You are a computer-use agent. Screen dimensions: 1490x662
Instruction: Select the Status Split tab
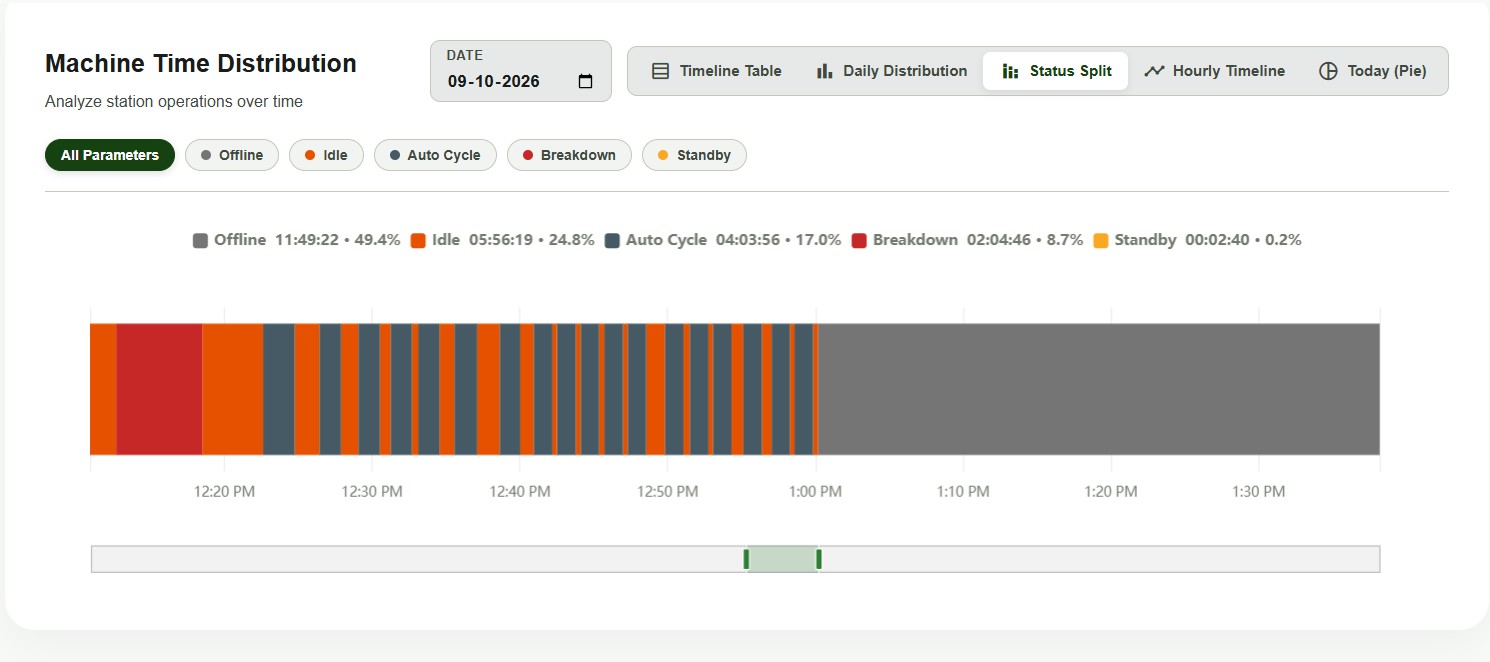1055,71
